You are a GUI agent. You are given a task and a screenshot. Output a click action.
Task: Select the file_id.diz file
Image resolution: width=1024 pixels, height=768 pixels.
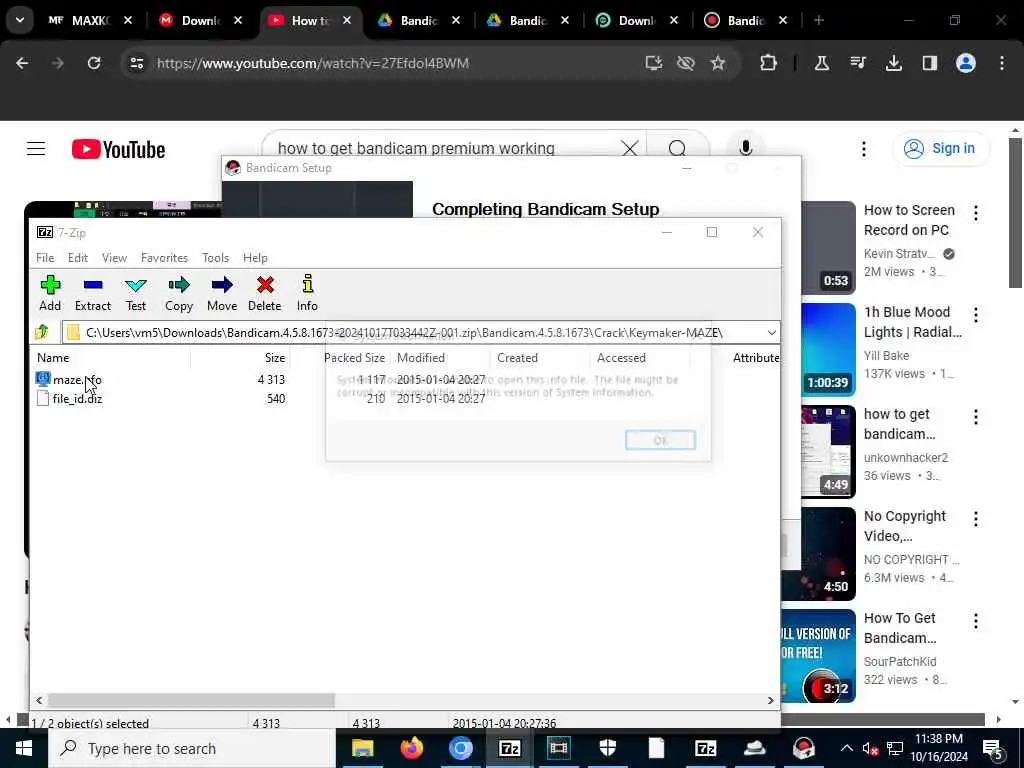[77, 398]
